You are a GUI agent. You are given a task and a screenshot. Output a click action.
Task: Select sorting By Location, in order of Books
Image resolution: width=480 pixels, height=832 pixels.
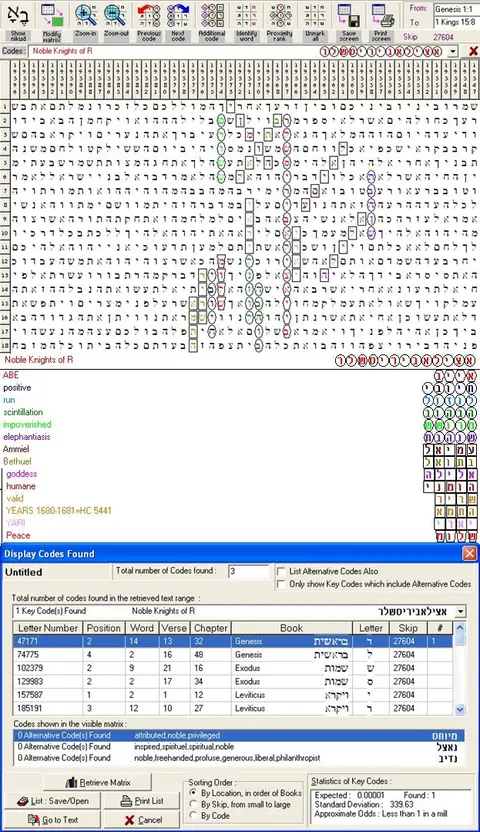[x=194, y=793]
